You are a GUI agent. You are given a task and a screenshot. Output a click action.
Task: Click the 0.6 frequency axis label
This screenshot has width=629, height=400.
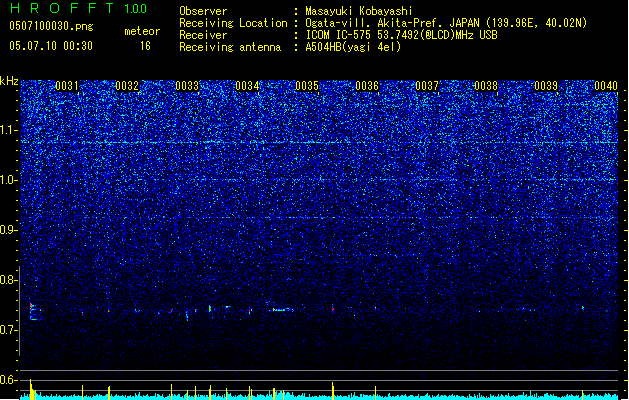[8, 380]
